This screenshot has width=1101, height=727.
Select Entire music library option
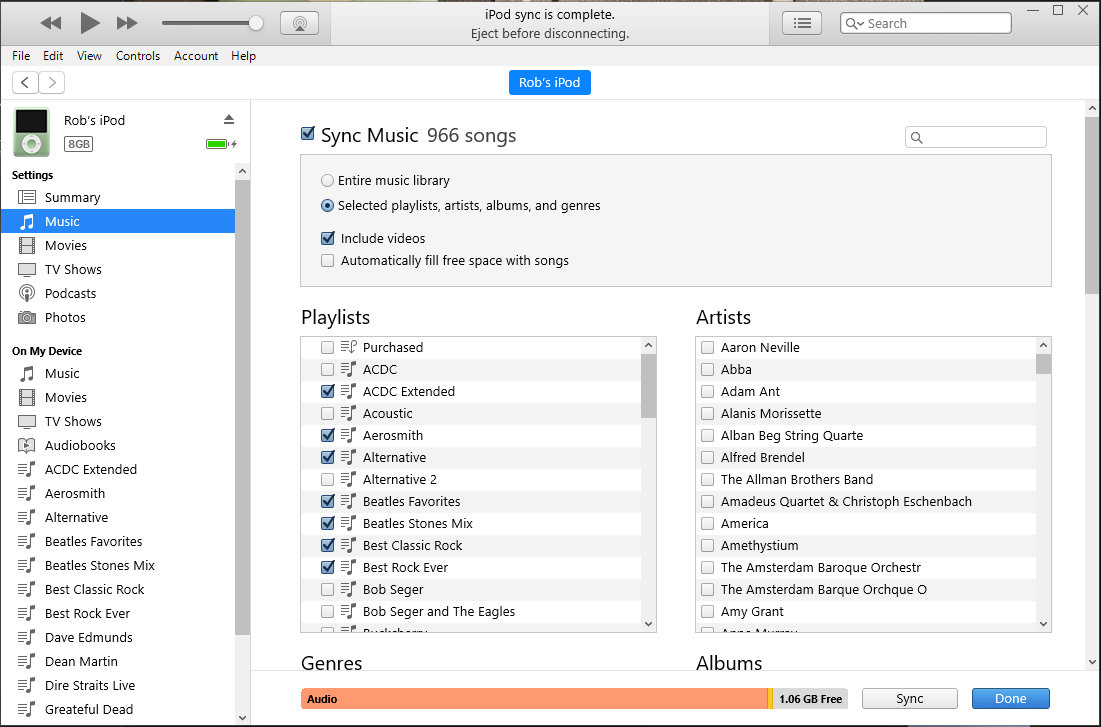coord(327,181)
